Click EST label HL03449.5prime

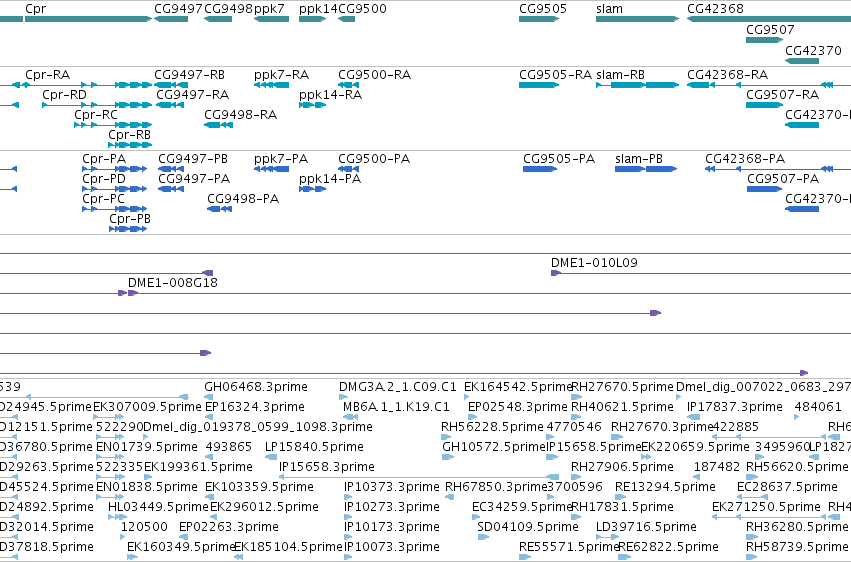(158, 508)
